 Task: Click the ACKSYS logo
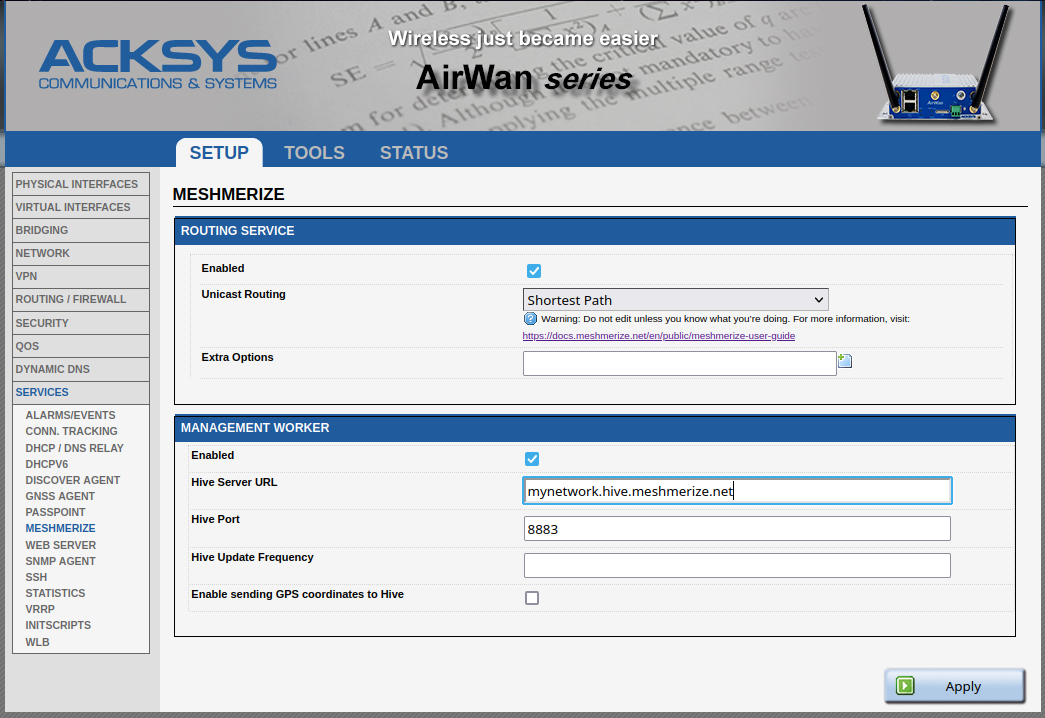coord(158,65)
